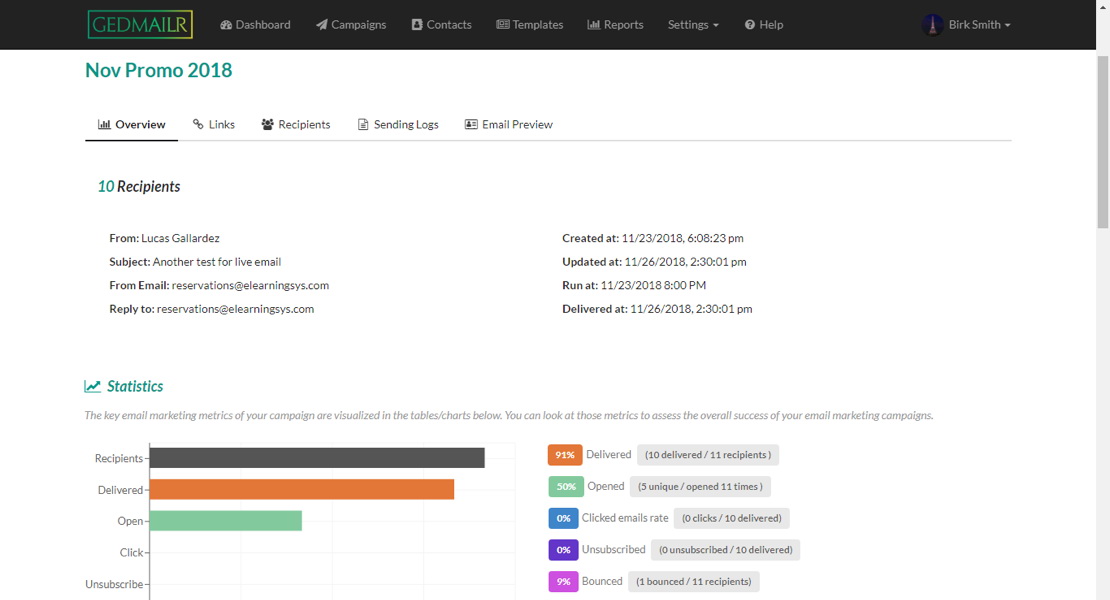Open the Birk Smith account dropdown
Image resolution: width=1110 pixels, height=600 pixels.
979,24
